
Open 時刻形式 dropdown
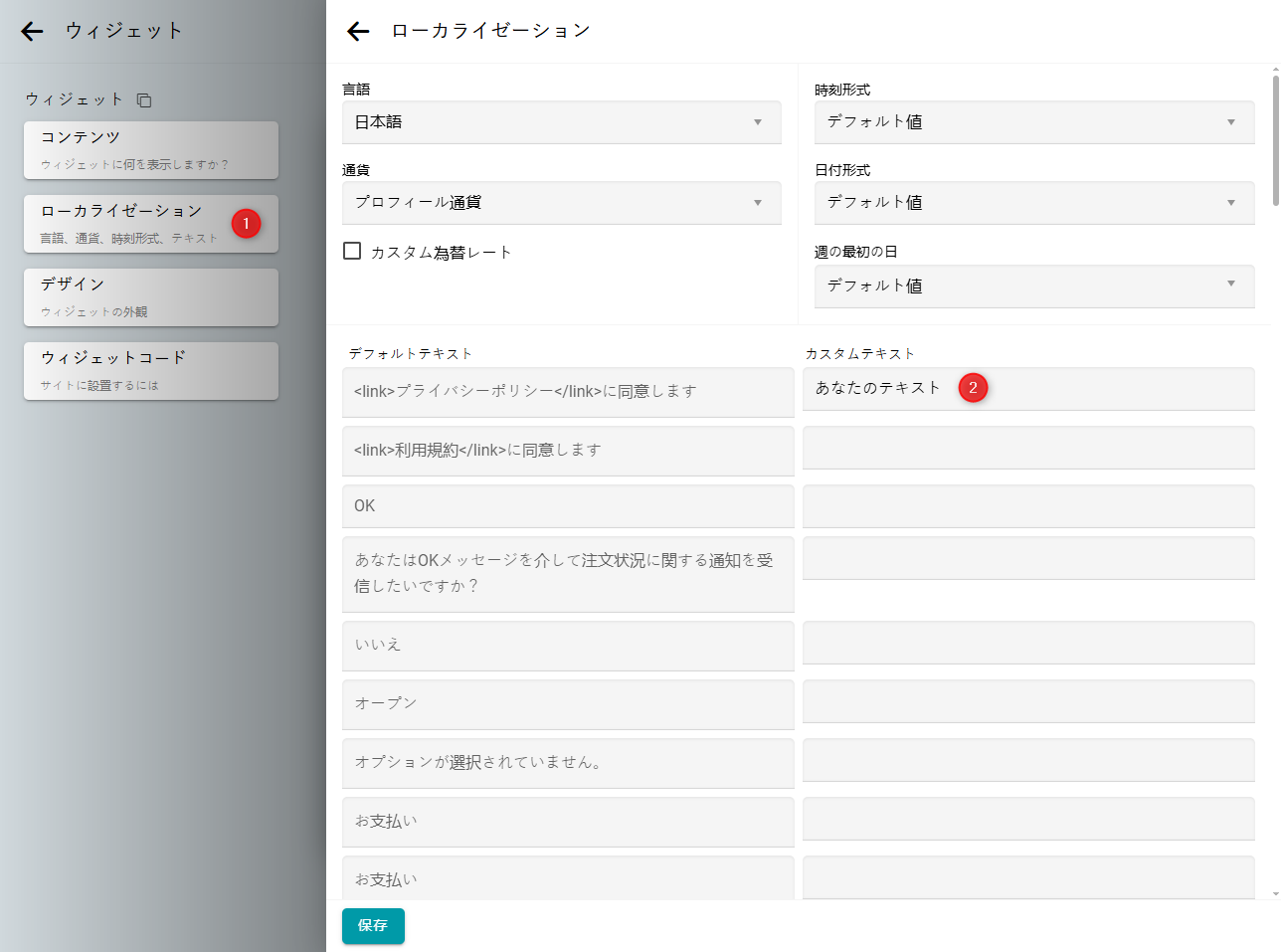tap(1033, 122)
